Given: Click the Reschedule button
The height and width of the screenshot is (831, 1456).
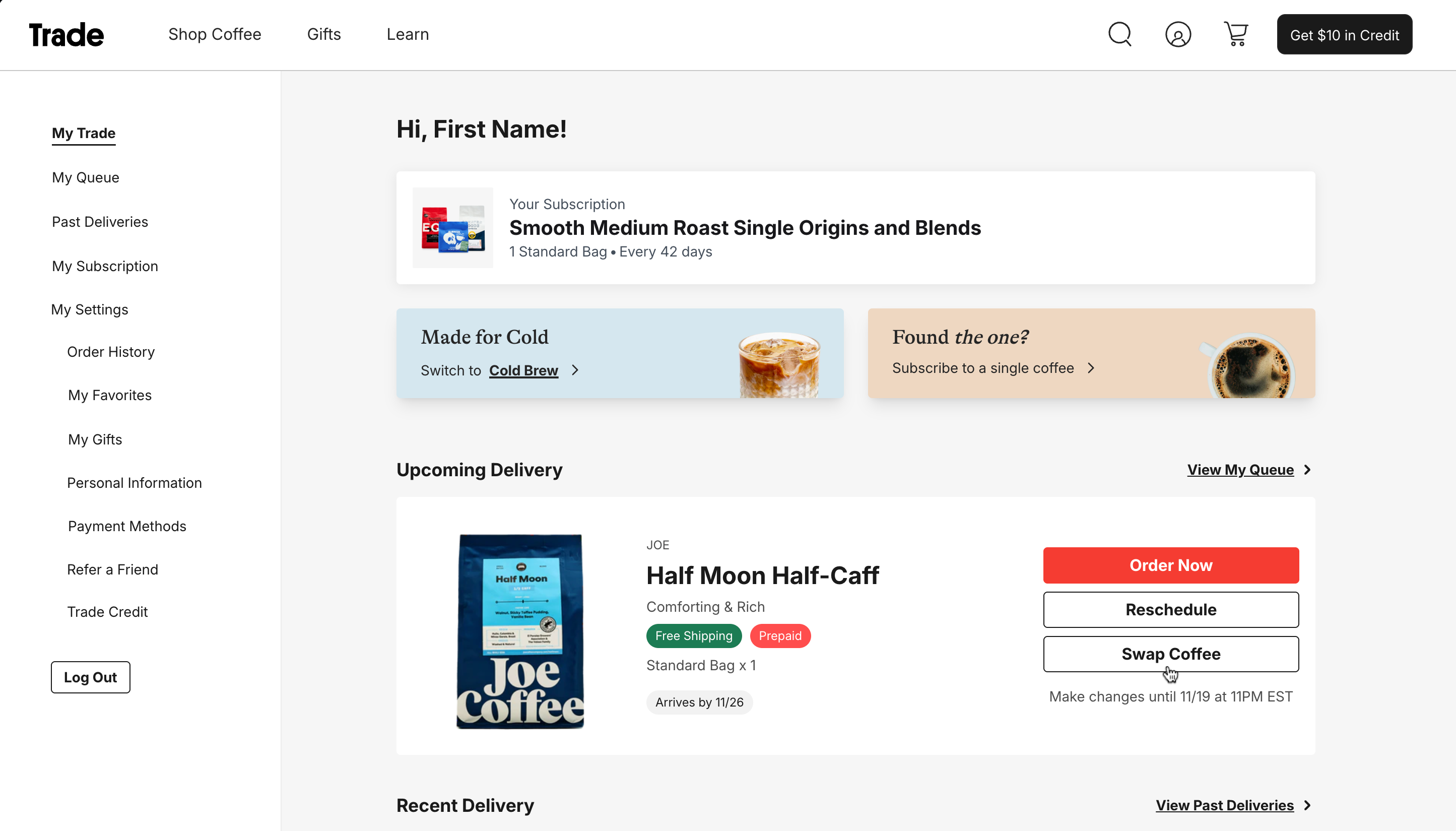Looking at the screenshot, I should [1171, 610].
